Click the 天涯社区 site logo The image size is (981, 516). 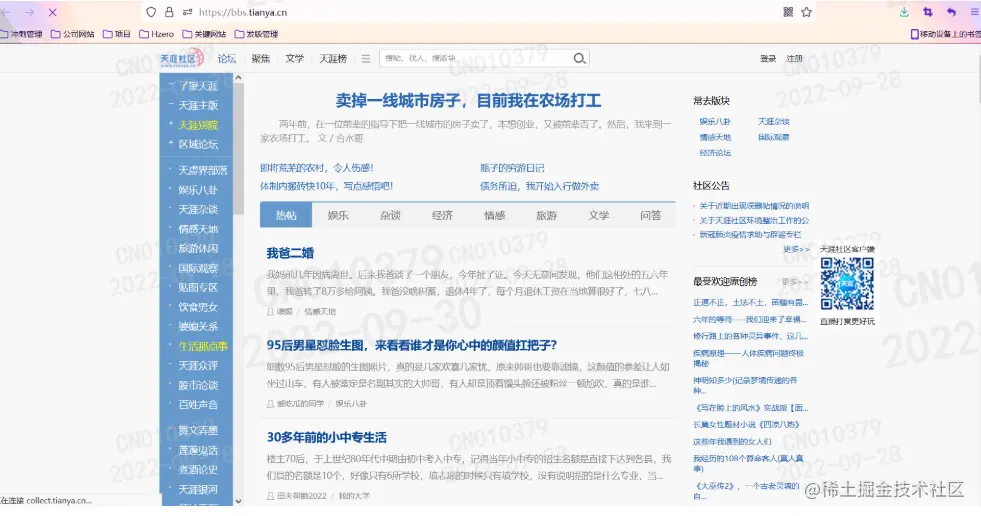pyautogui.click(x=181, y=59)
